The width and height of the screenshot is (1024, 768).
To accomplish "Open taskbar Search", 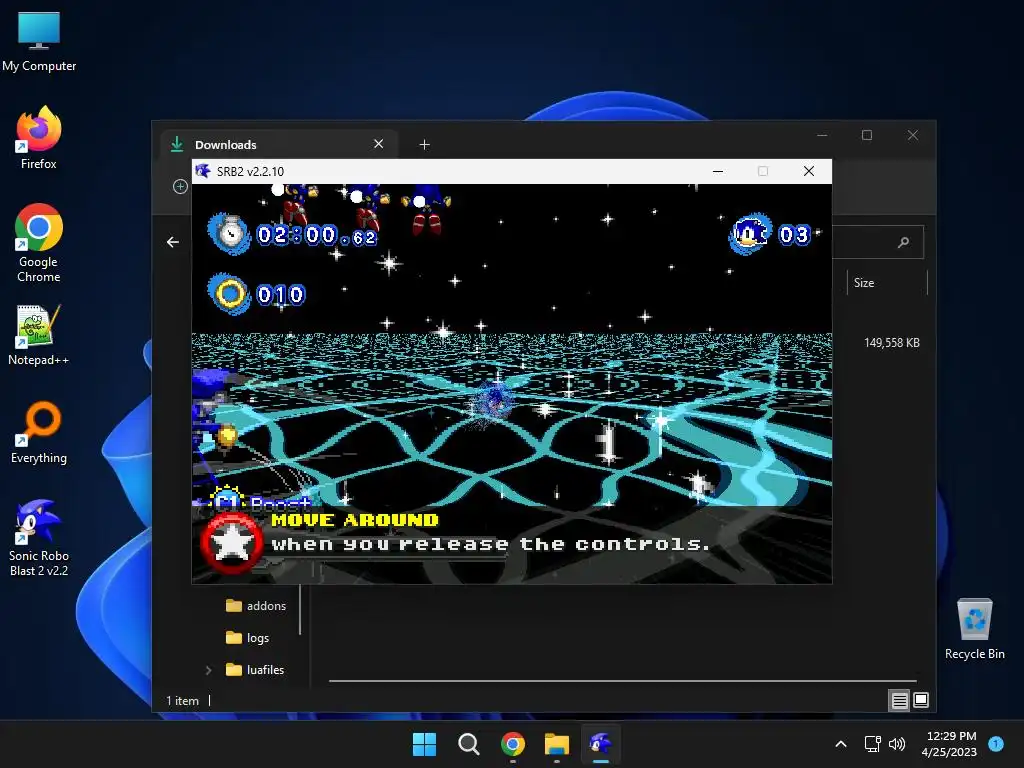I will click(x=468, y=744).
